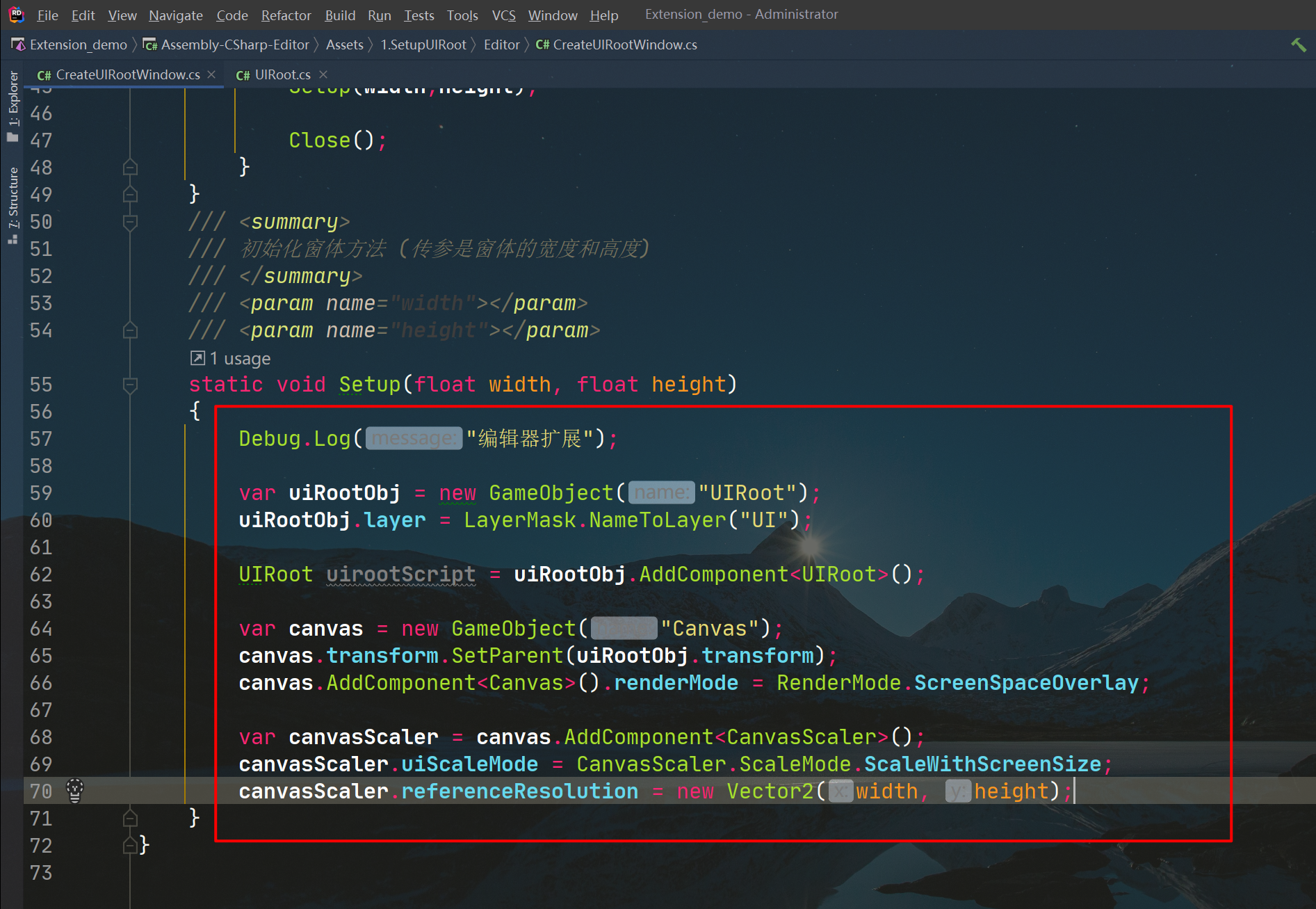Click the green build hammer icon
The image size is (1316, 909).
click(x=1299, y=45)
